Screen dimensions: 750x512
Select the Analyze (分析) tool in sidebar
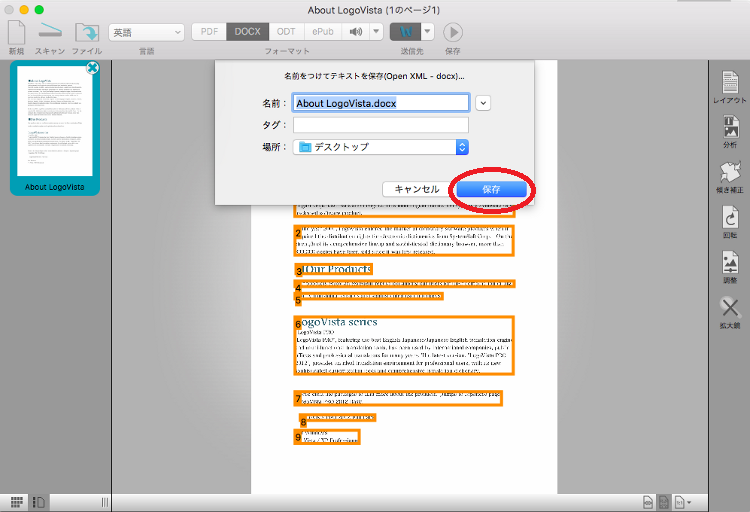coord(729,128)
